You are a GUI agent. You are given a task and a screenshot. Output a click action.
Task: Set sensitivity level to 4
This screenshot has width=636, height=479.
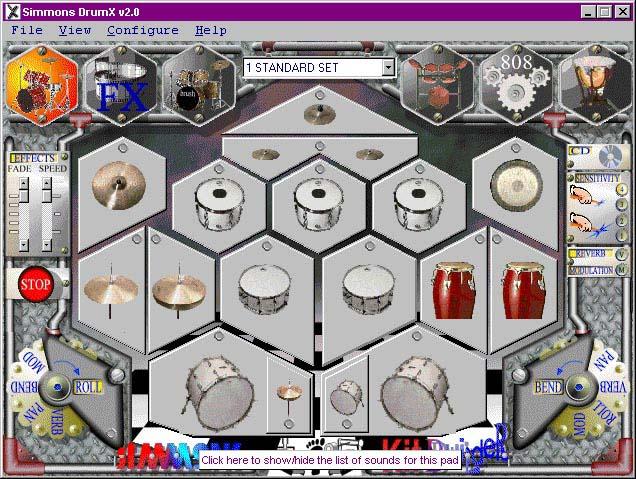click(621, 188)
